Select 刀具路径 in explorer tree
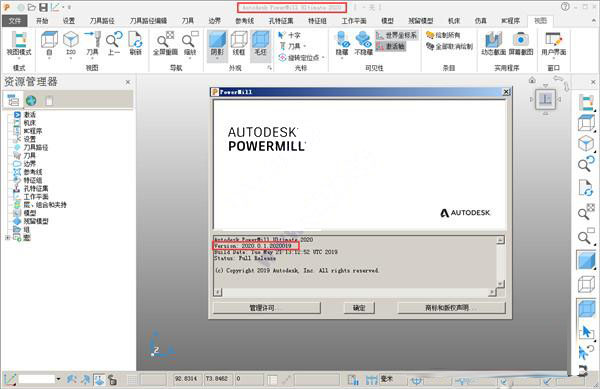600x389 pixels. click(x=36, y=147)
